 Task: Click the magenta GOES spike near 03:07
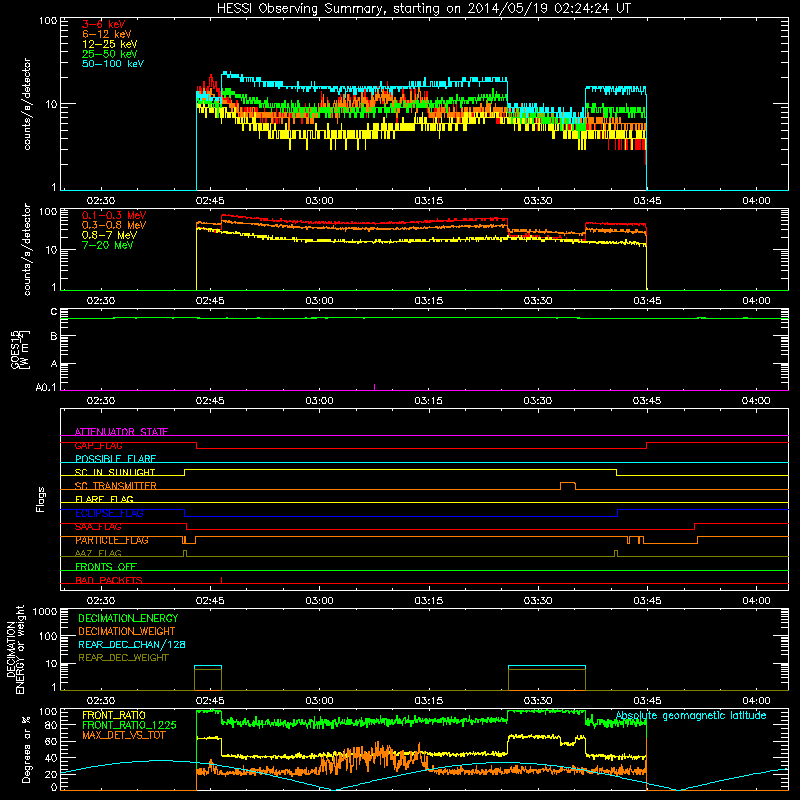click(374, 387)
